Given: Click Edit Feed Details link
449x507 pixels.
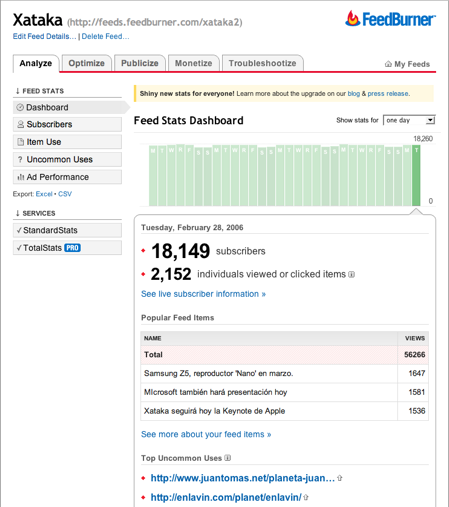Looking at the screenshot, I should point(45,36).
